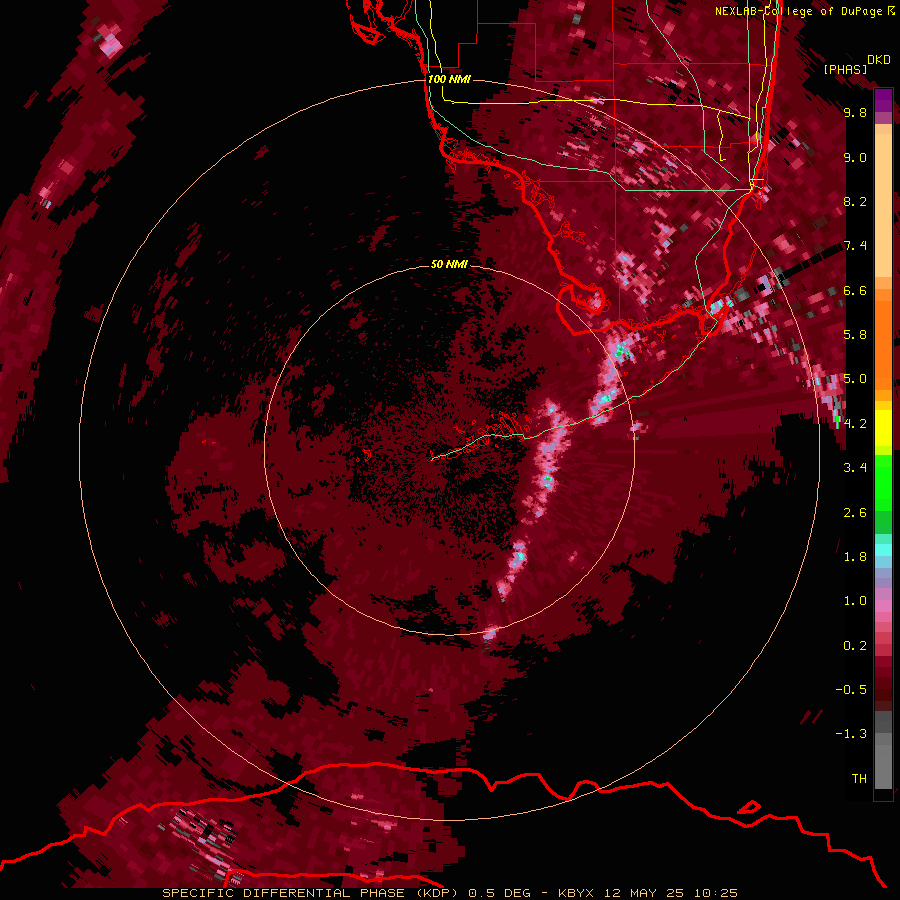The image size is (900, 900).
Task: Select the 5.8 scale value
Action: pyautogui.click(x=855, y=334)
